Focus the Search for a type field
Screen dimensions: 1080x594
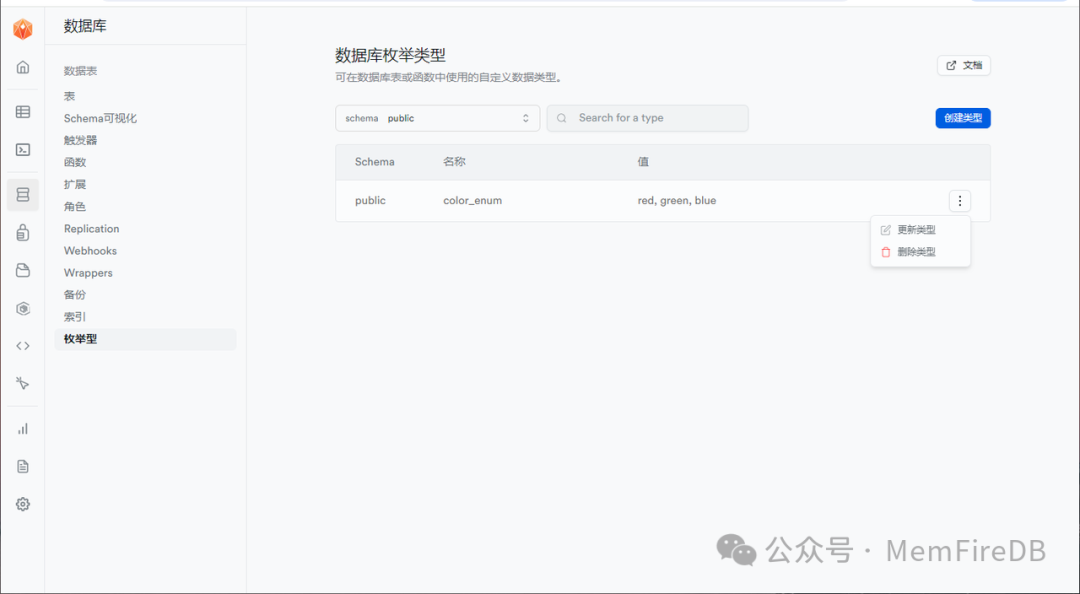coord(647,118)
